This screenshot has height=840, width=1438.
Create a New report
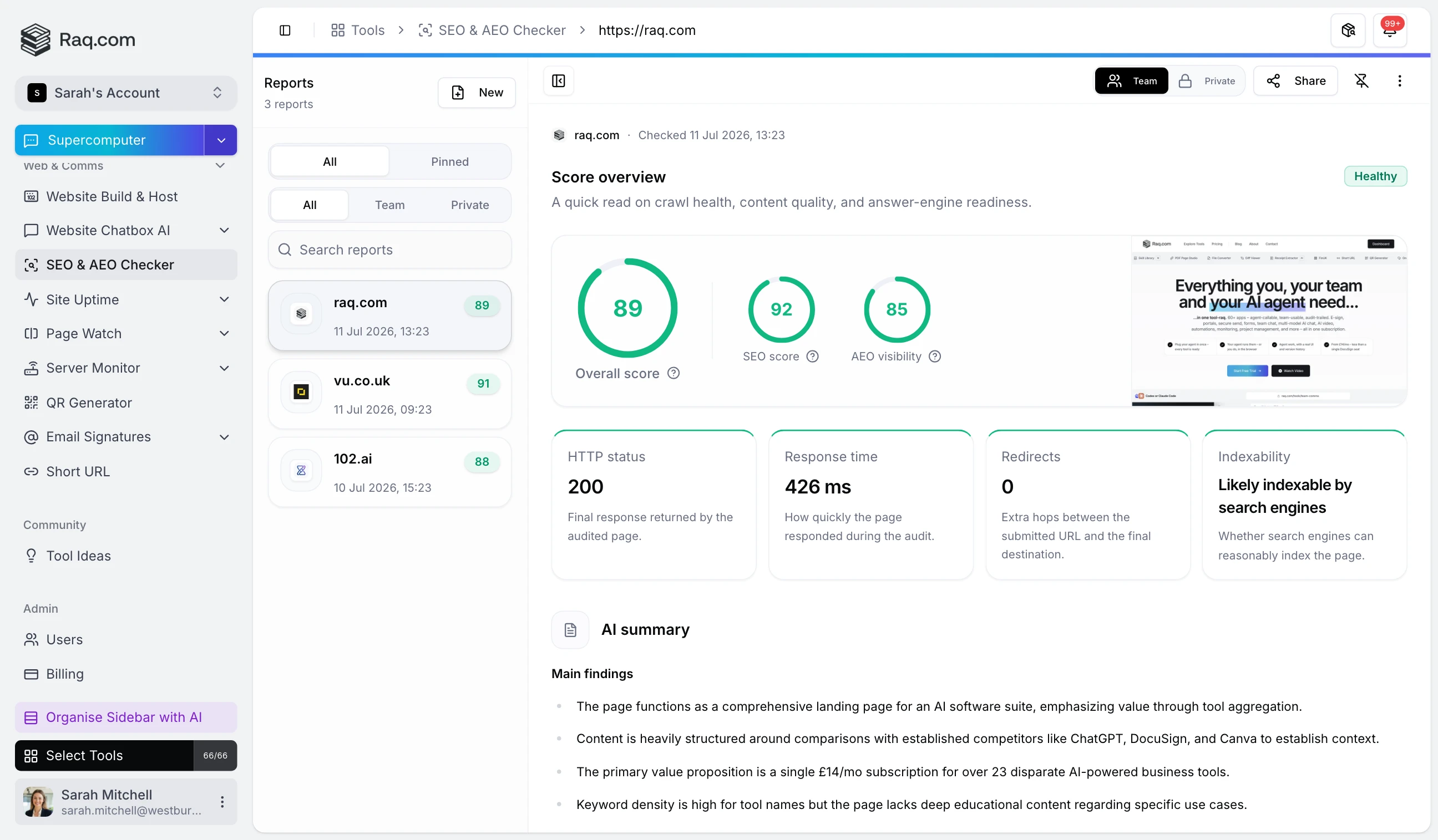click(477, 93)
